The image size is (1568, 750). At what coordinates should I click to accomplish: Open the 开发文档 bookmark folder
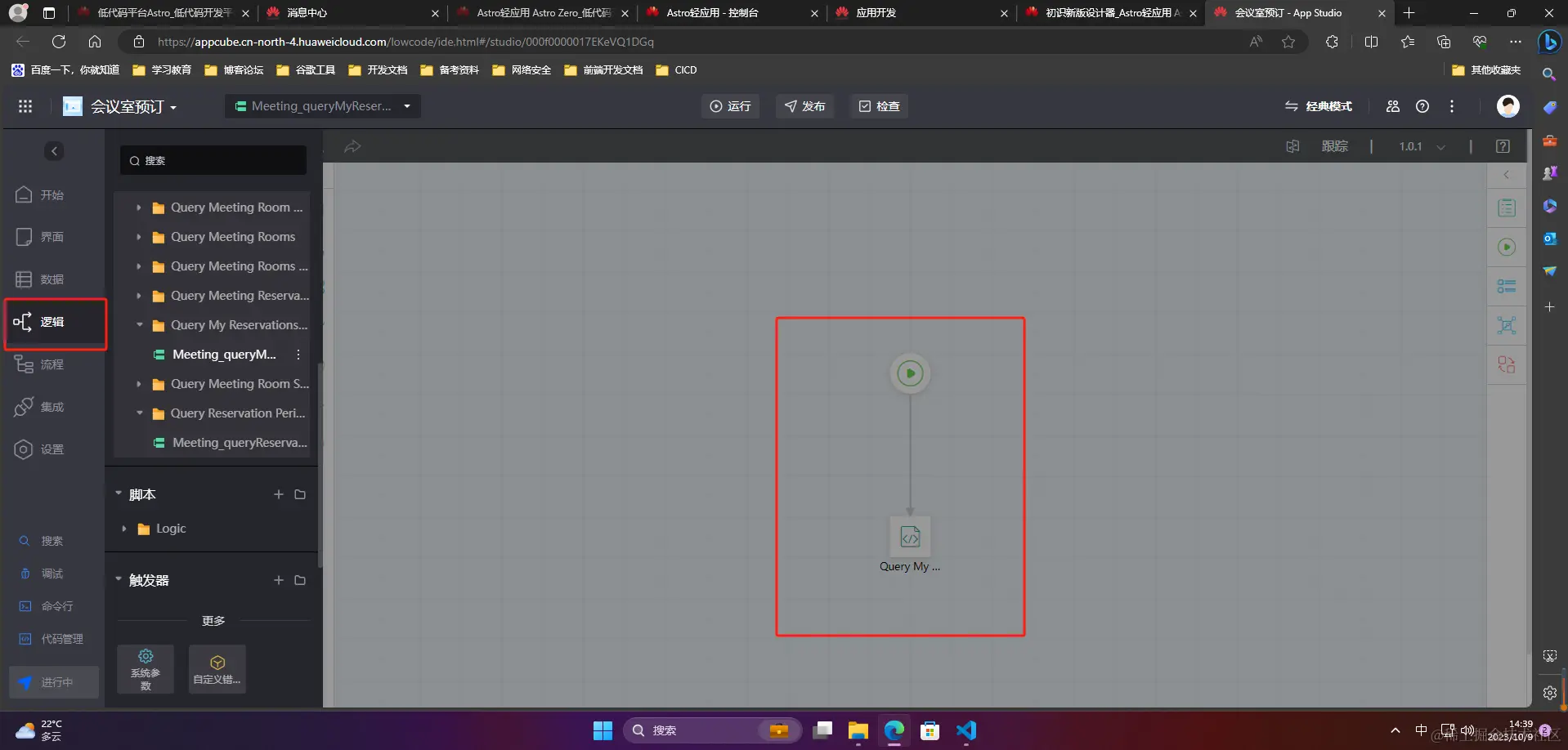click(x=378, y=70)
